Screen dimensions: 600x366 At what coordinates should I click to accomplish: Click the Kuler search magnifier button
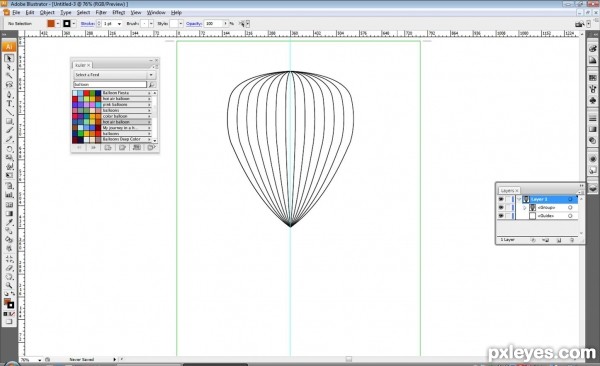pyautogui.click(x=152, y=84)
